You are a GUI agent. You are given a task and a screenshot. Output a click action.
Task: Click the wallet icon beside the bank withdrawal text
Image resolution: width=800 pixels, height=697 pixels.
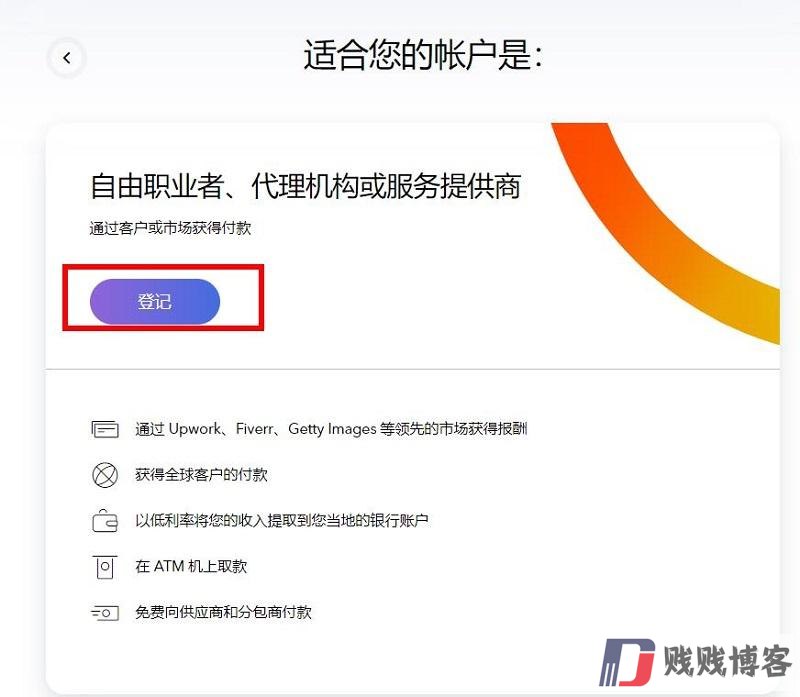(105, 521)
